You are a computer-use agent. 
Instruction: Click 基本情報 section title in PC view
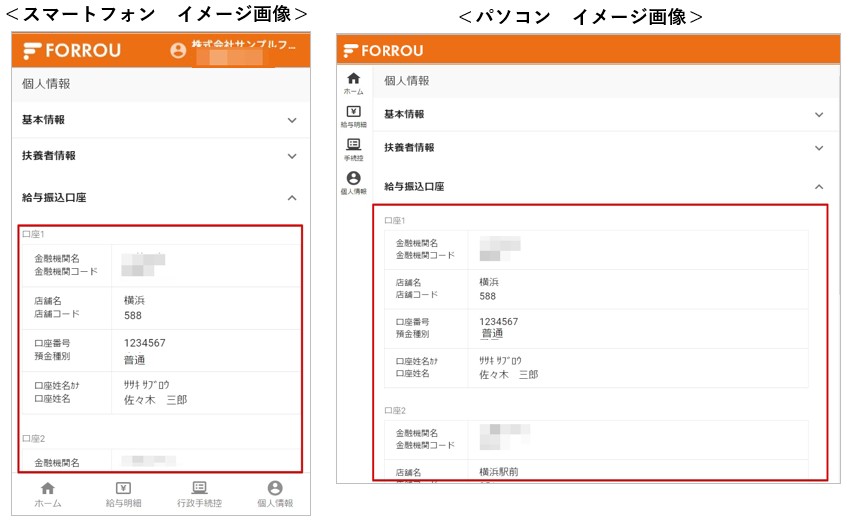(404, 114)
